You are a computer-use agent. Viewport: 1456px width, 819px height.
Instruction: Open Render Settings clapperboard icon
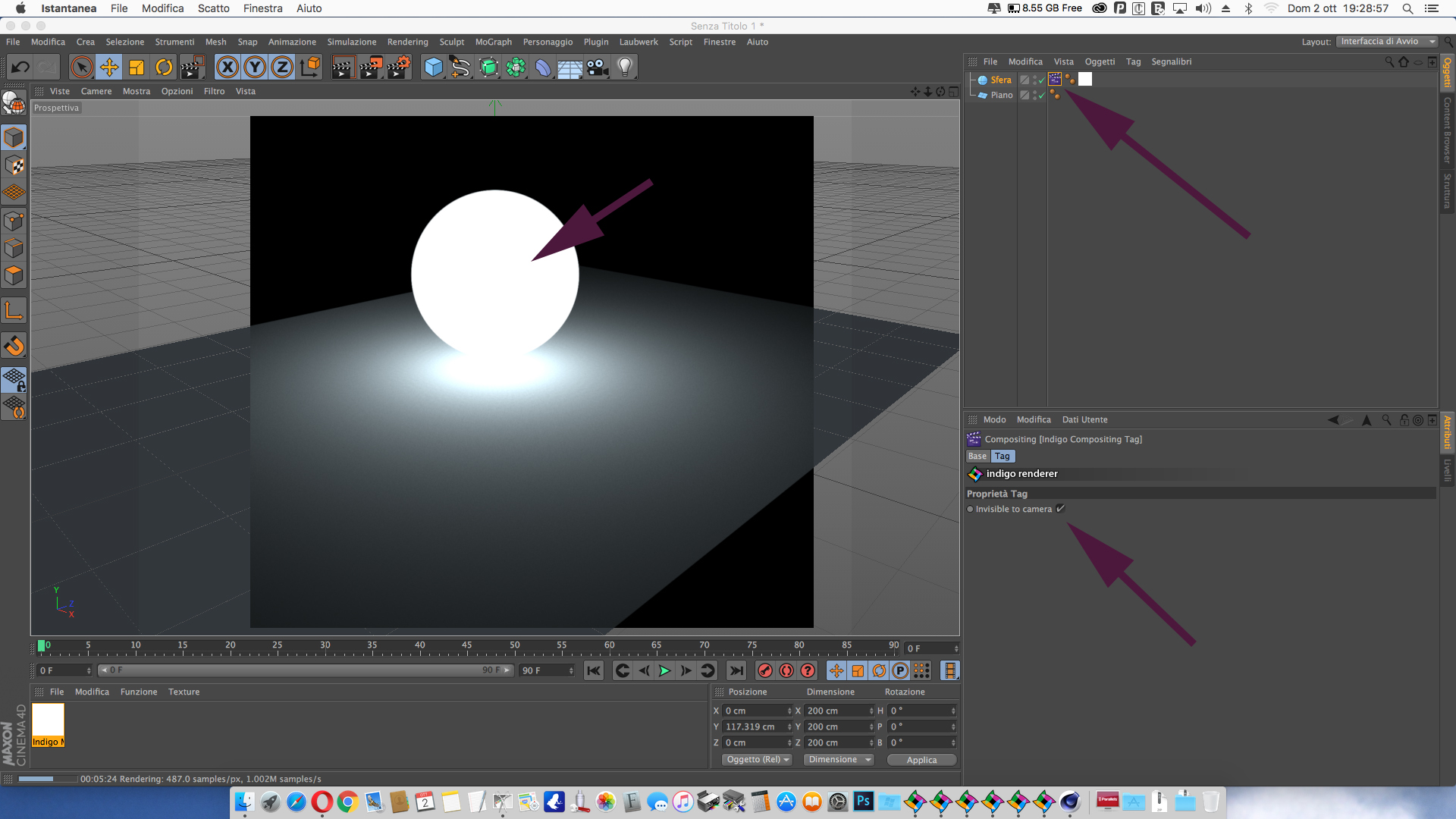point(398,67)
